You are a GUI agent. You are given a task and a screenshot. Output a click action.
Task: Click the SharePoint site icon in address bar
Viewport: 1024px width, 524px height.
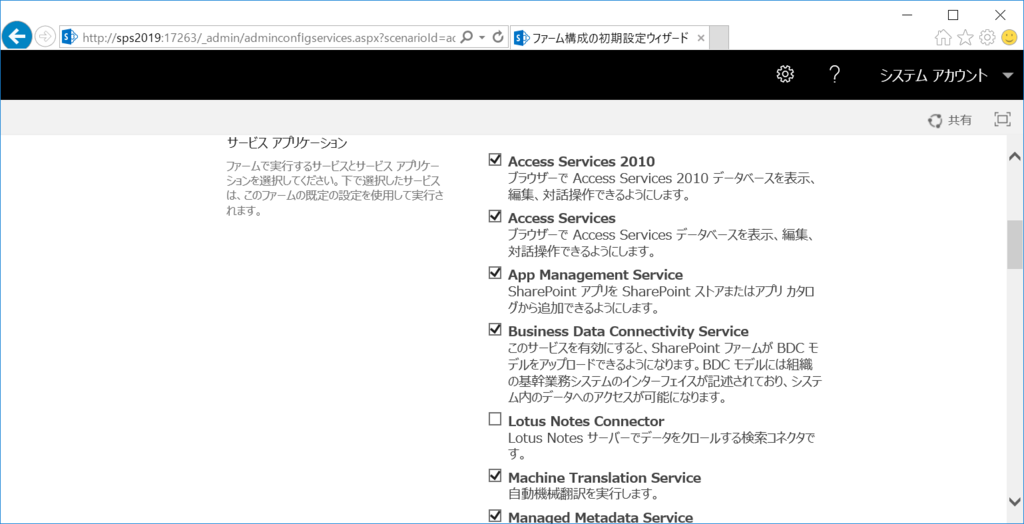point(70,37)
